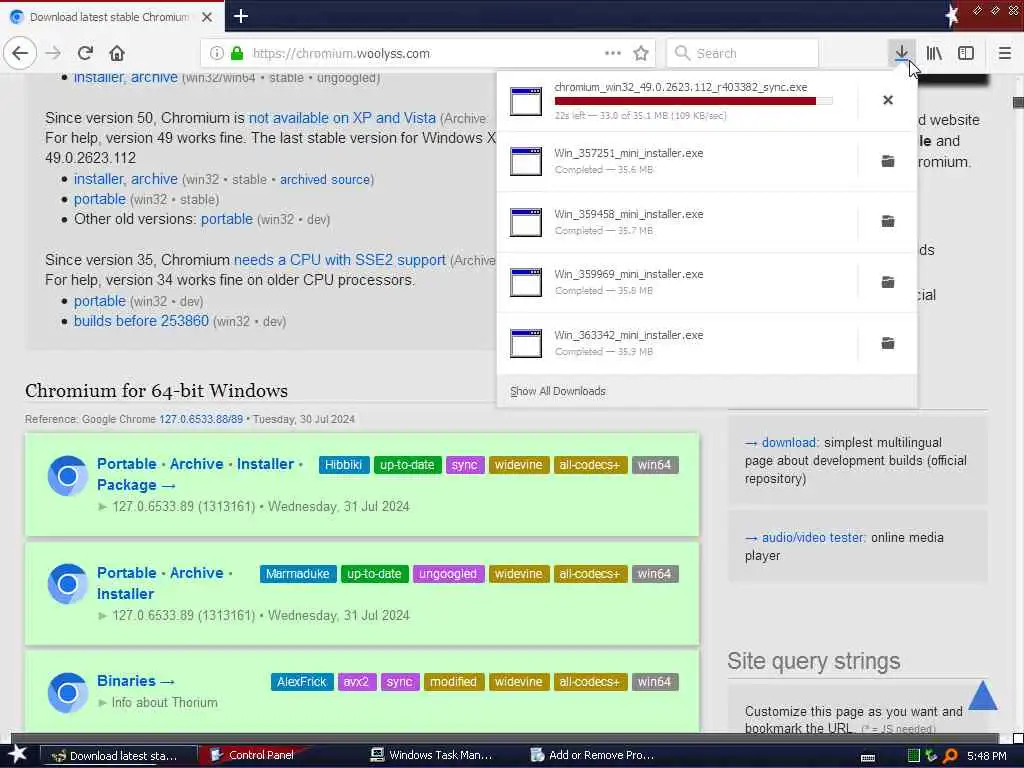Click Chromium logo in the AlexFrick card

coord(67,692)
